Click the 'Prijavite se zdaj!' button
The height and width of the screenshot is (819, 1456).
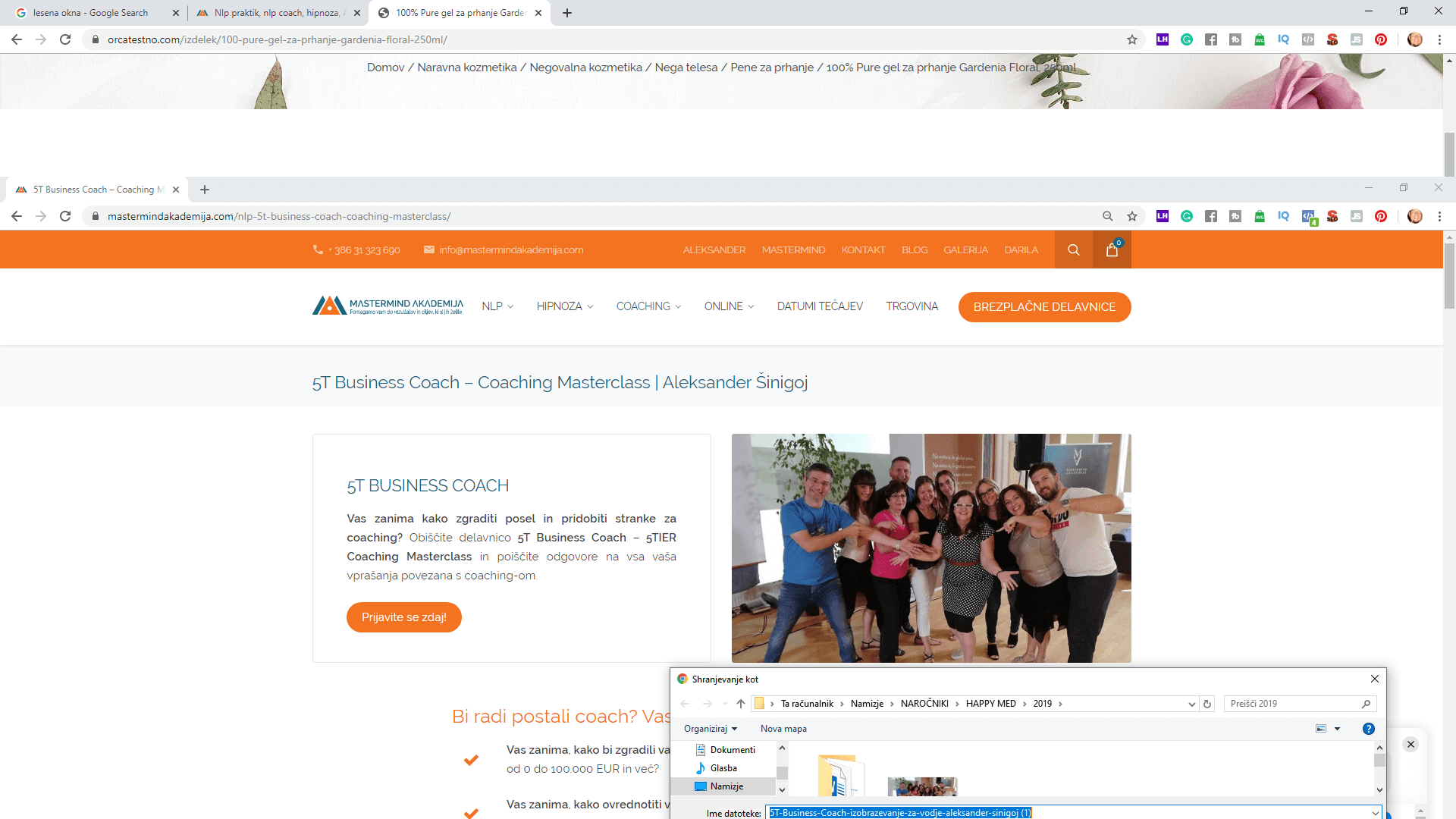pos(403,617)
